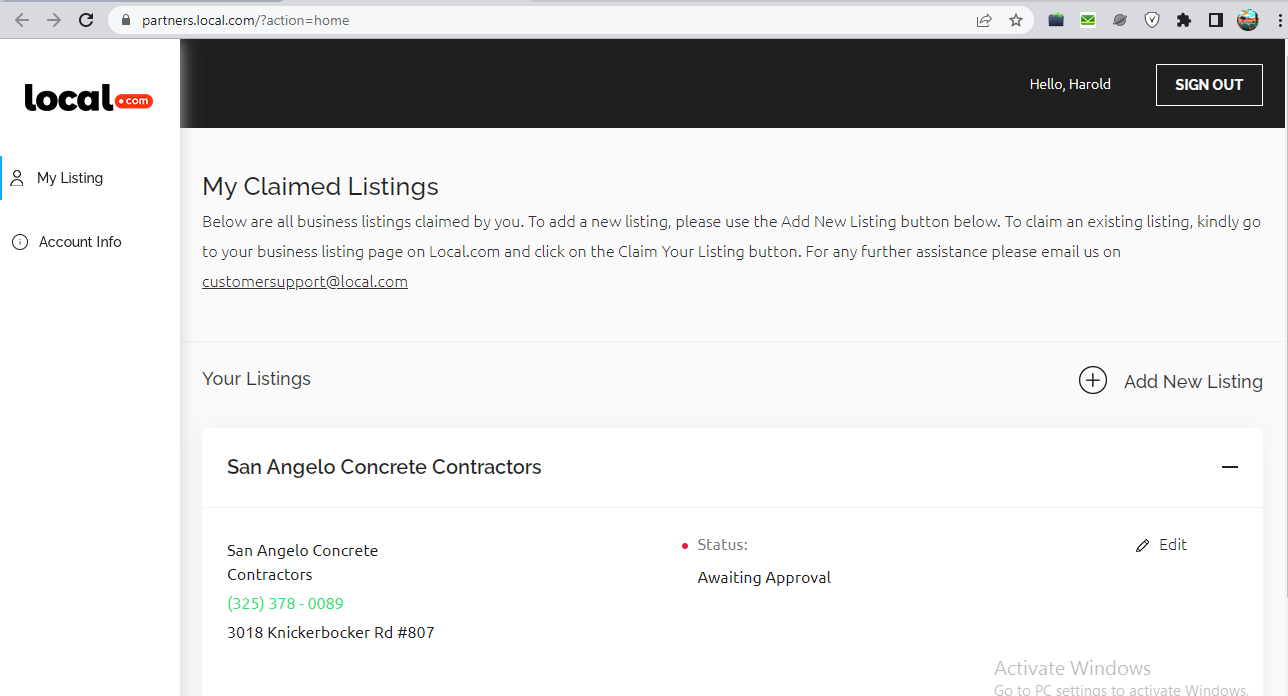Click the customersupport@local.com email link

pos(305,282)
